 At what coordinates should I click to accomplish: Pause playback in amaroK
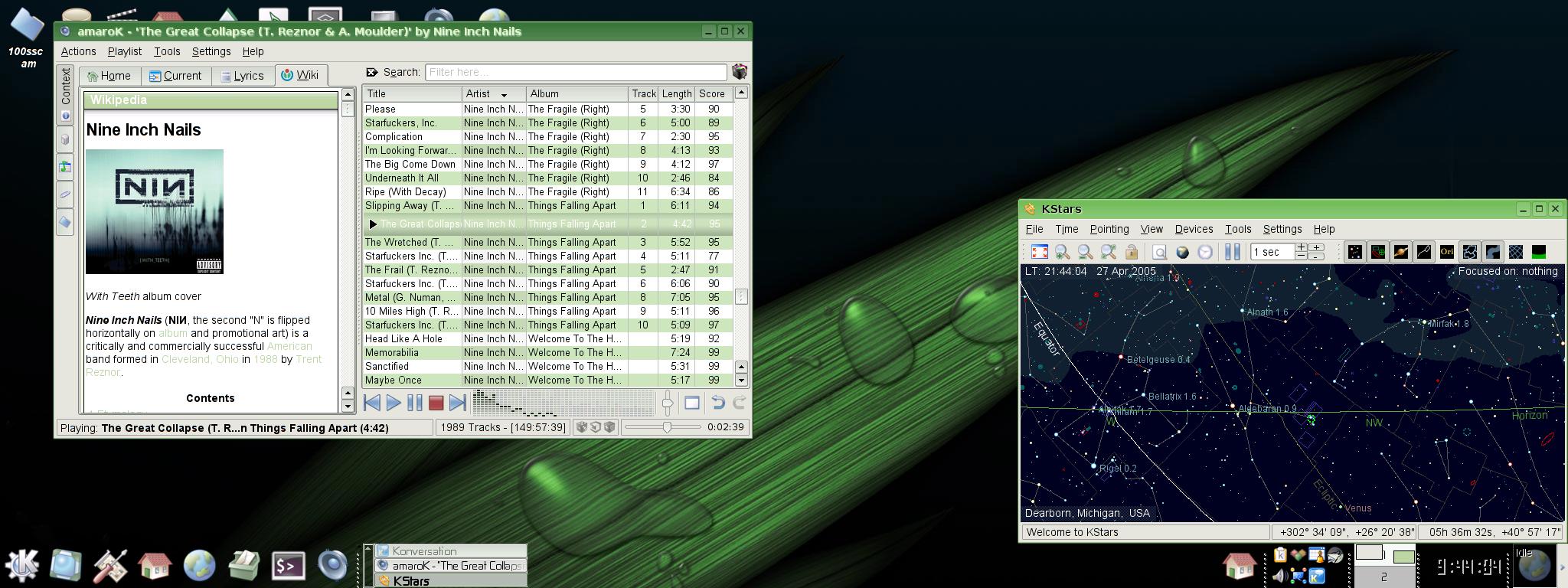415,403
